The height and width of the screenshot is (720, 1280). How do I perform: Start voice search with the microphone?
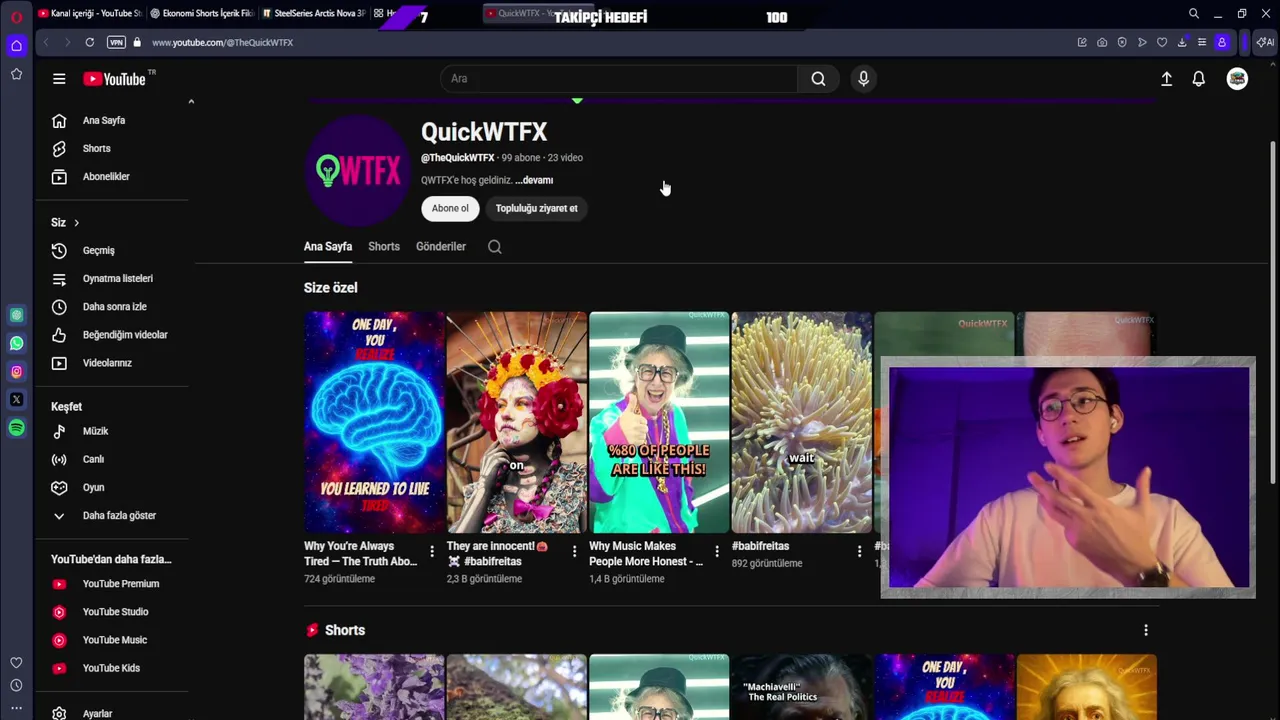(863, 79)
